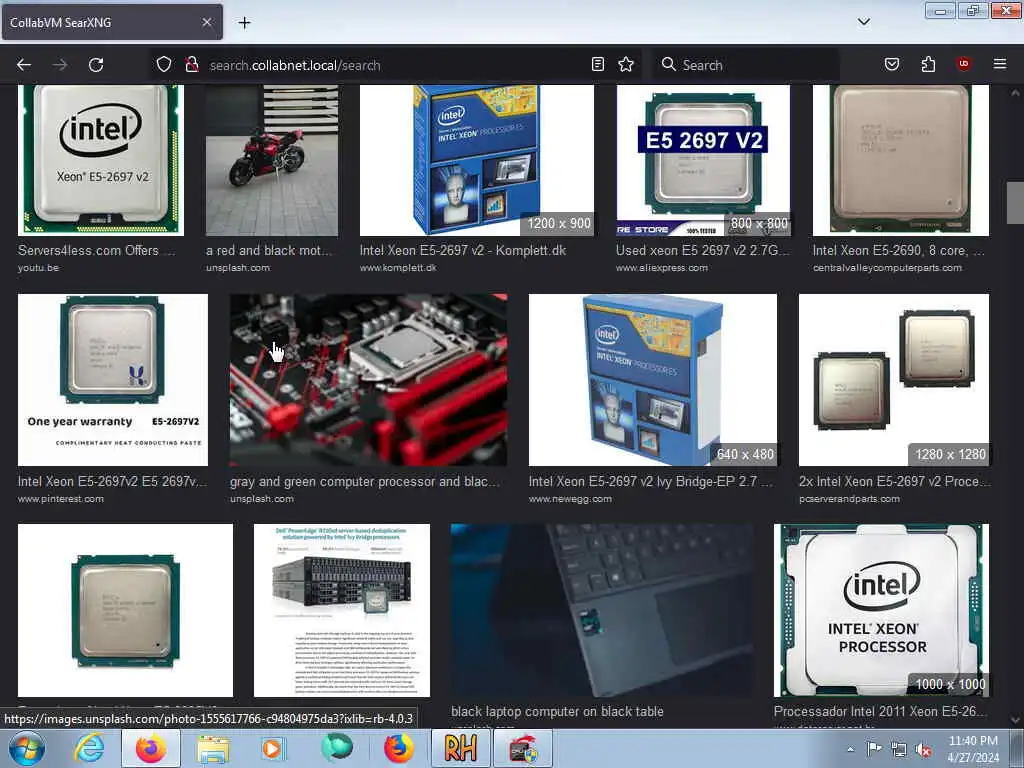Reload the current page
Screen dimensions: 1024x768
(96, 65)
